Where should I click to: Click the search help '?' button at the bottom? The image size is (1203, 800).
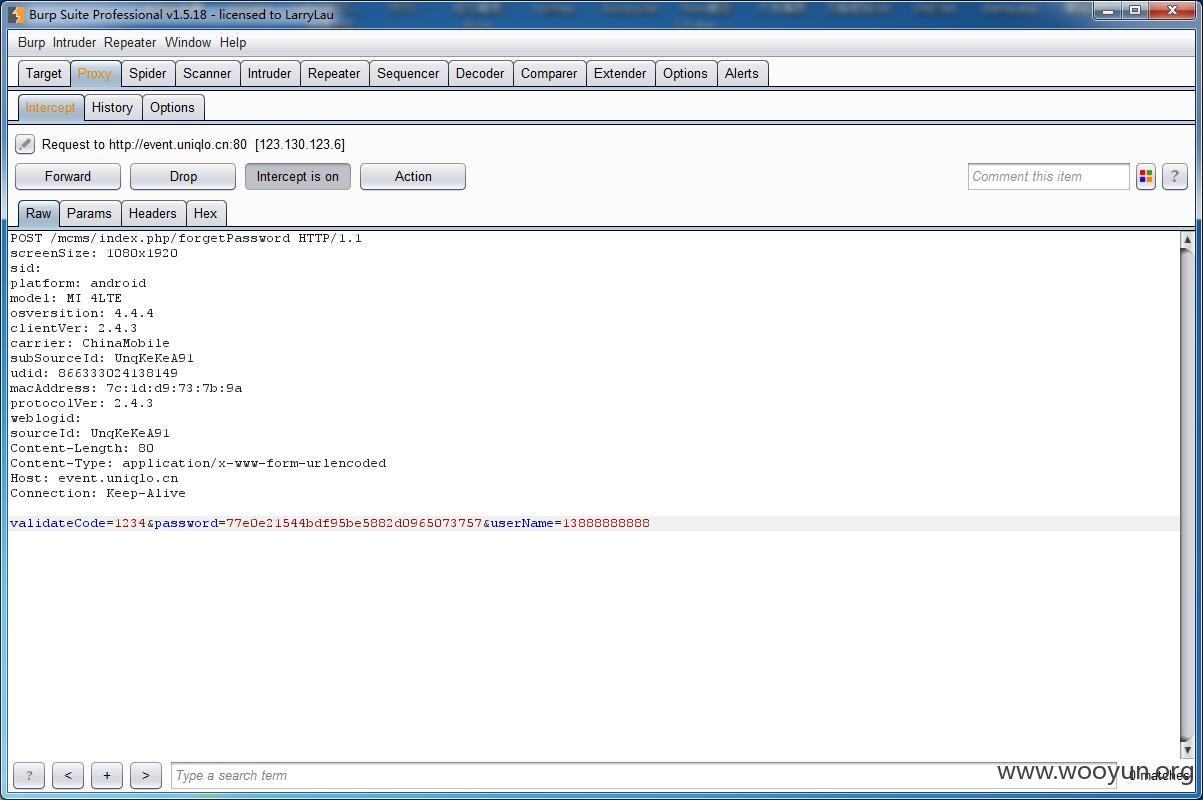coord(29,775)
